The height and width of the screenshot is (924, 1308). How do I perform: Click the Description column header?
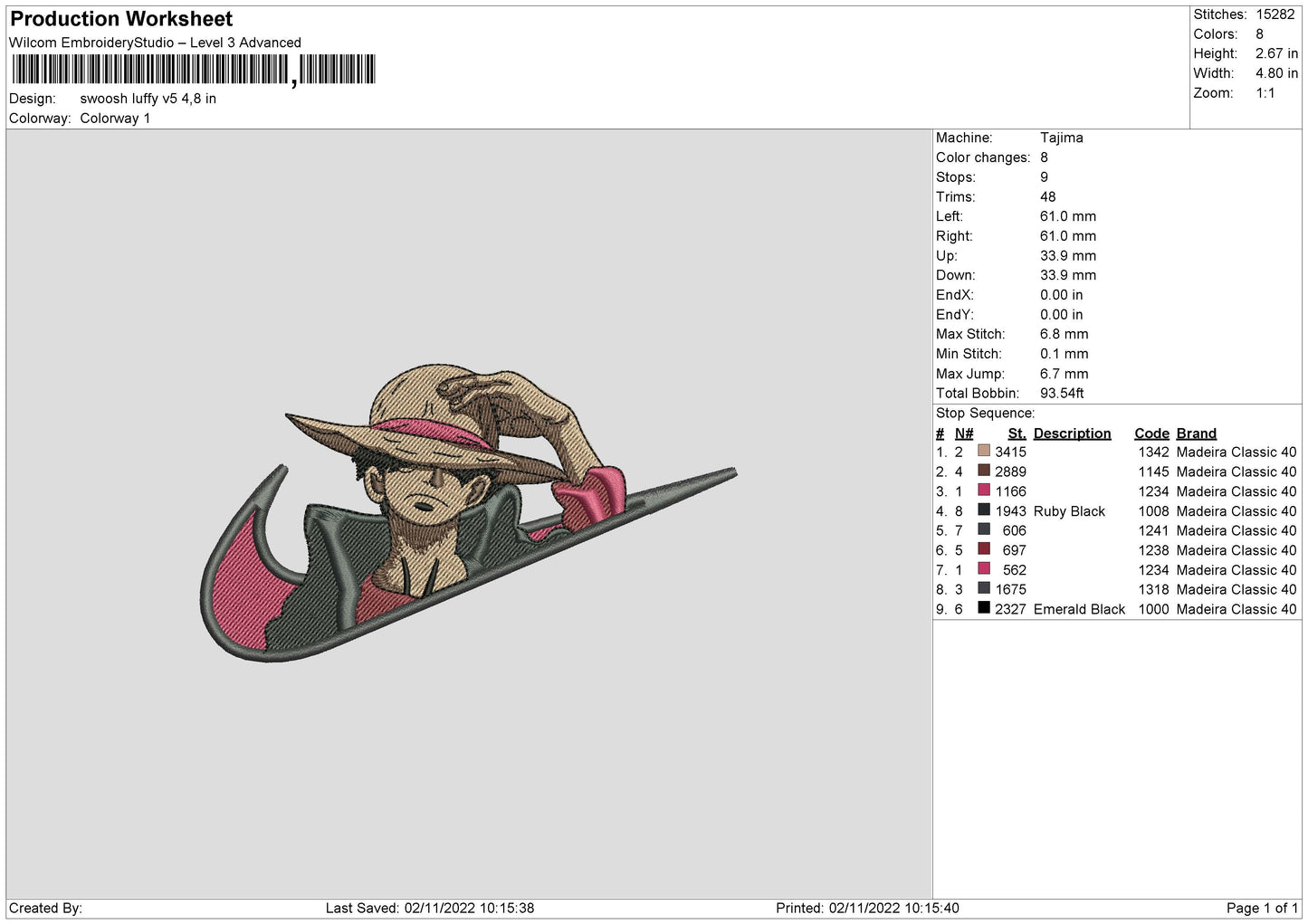tap(1072, 433)
